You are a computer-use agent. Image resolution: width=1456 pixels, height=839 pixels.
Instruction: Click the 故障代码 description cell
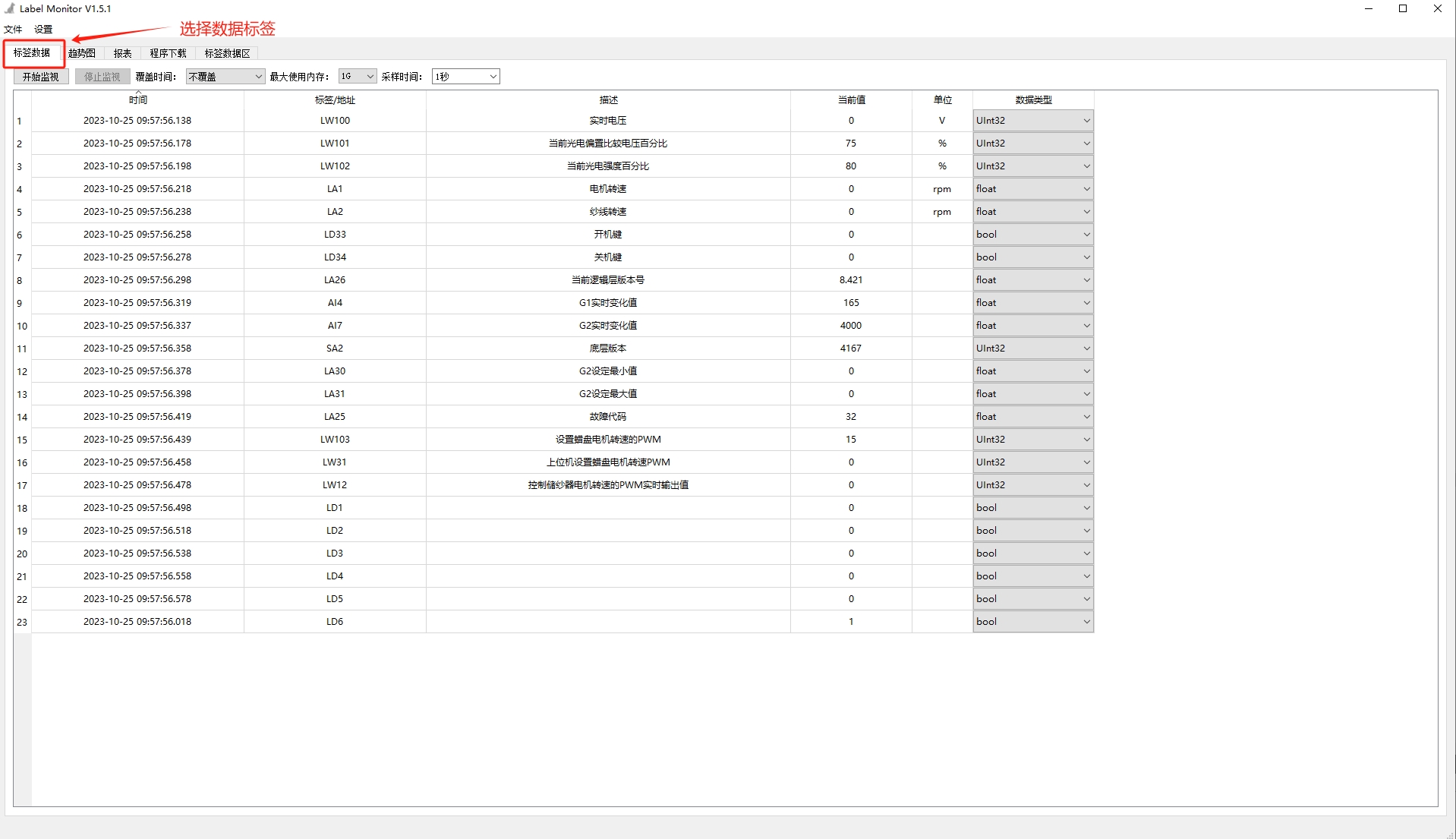click(x=607, y=417)
